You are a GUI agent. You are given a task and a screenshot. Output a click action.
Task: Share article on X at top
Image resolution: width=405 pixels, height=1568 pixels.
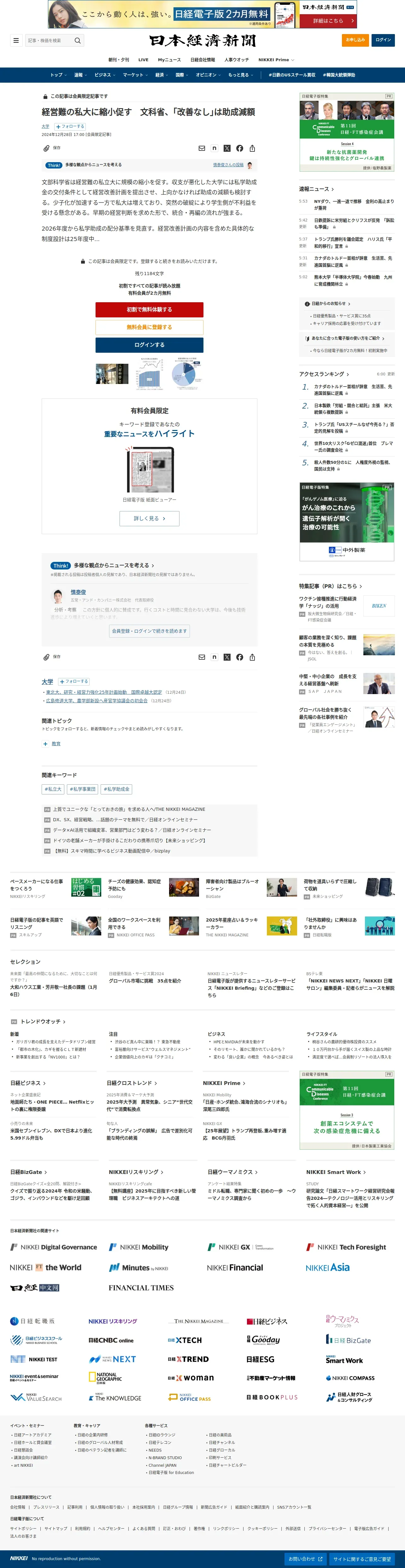227,148
